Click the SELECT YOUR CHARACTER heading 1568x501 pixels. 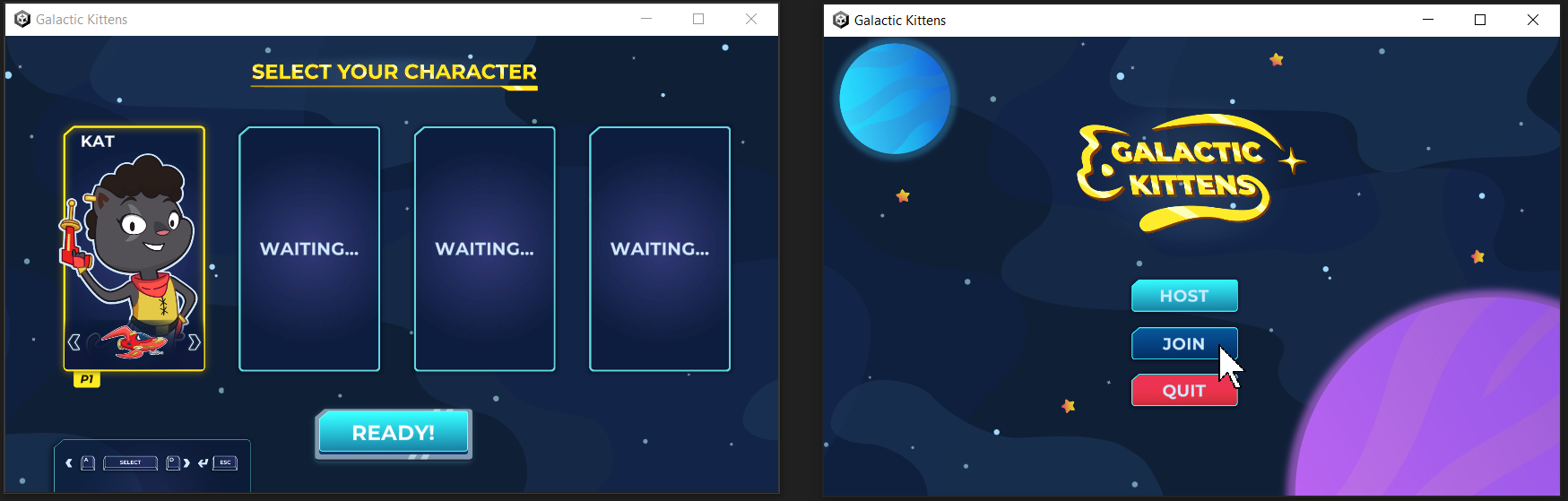(394, 73)
